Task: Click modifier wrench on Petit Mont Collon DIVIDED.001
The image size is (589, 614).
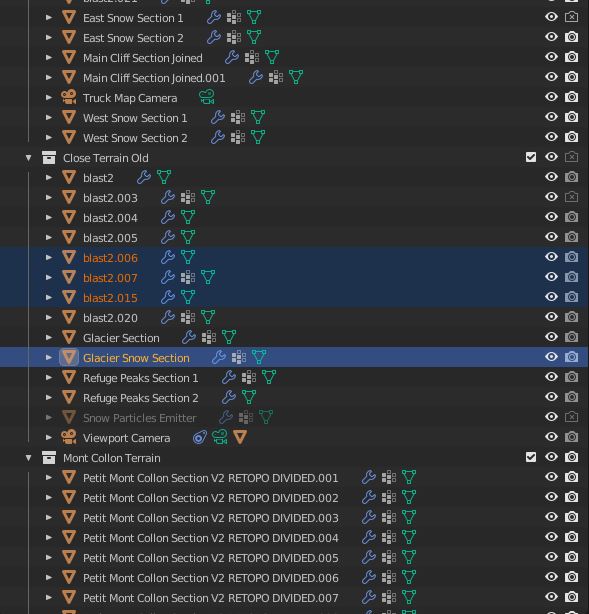Action: click(369, 477)
